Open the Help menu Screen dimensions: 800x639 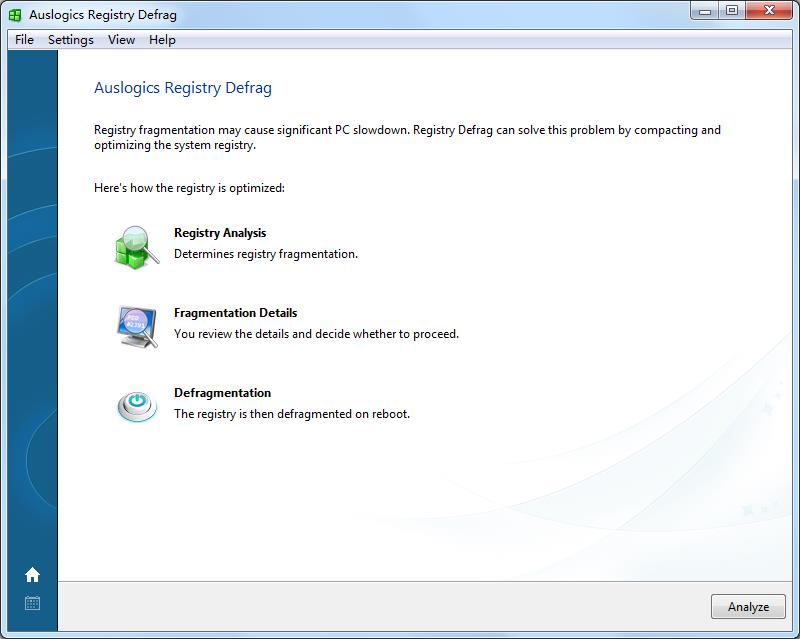coord(162,40)
